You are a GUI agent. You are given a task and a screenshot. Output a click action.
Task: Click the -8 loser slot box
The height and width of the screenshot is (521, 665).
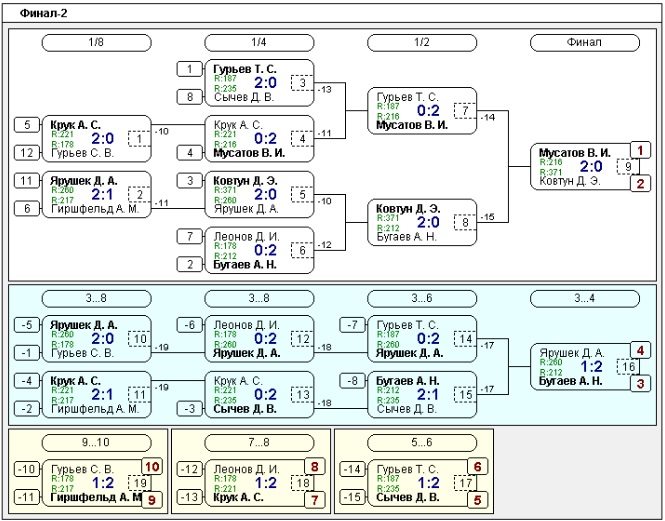(x=353, y=381)
